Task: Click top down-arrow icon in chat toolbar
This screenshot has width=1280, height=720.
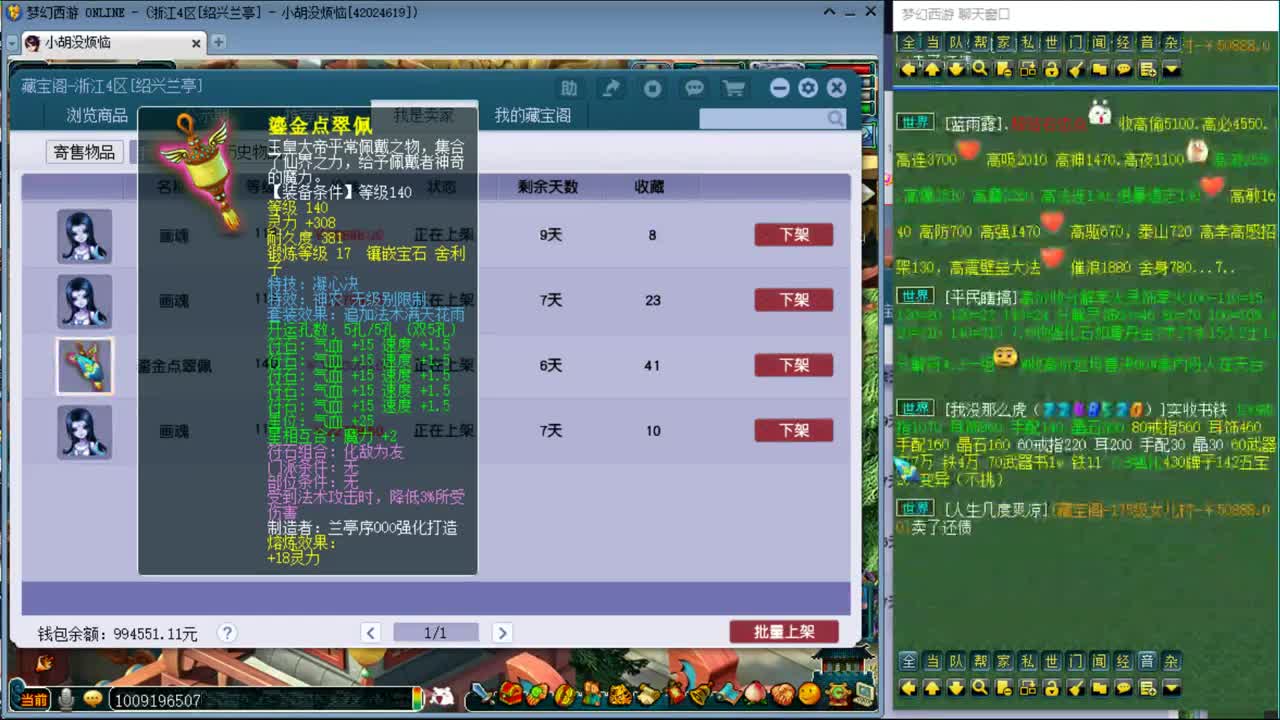Action: (x=956, y=69)
